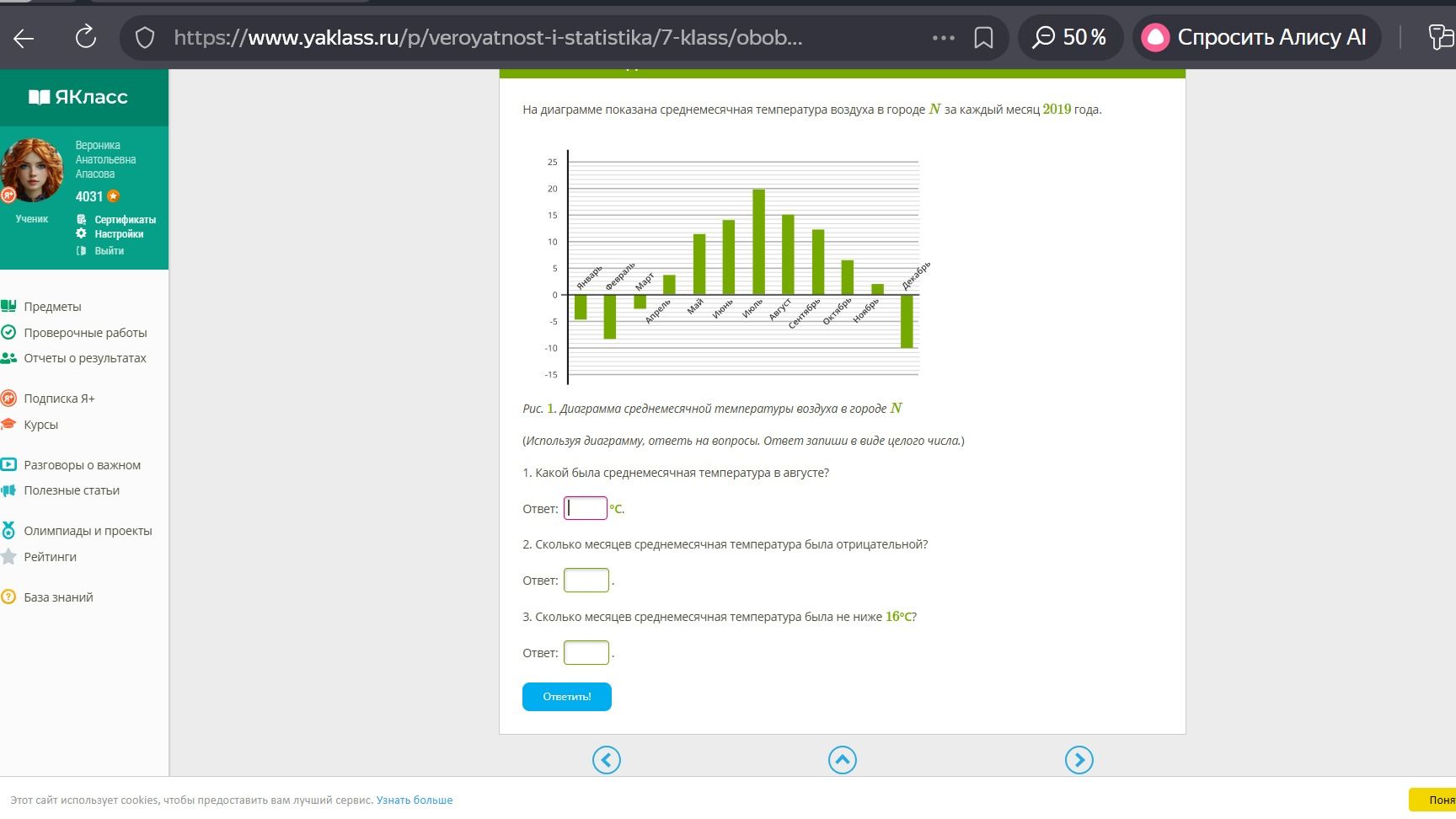The height and width of the screenshot is (819, 1456).
Task: Click the База знаний question icon
Action: point(8,597)
